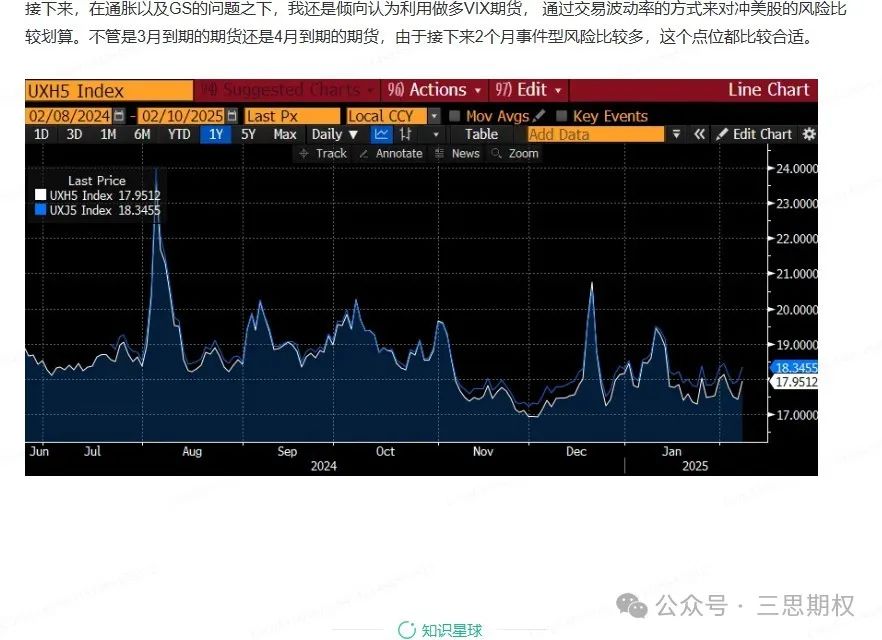
Task: Select bar/candle chart style icon
Action: point(405,134)
